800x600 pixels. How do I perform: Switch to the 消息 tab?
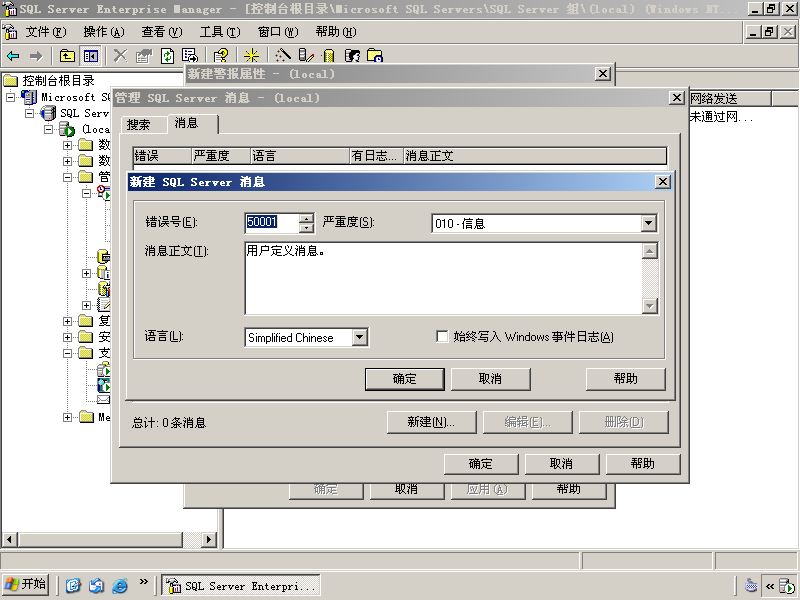(192, 123)
